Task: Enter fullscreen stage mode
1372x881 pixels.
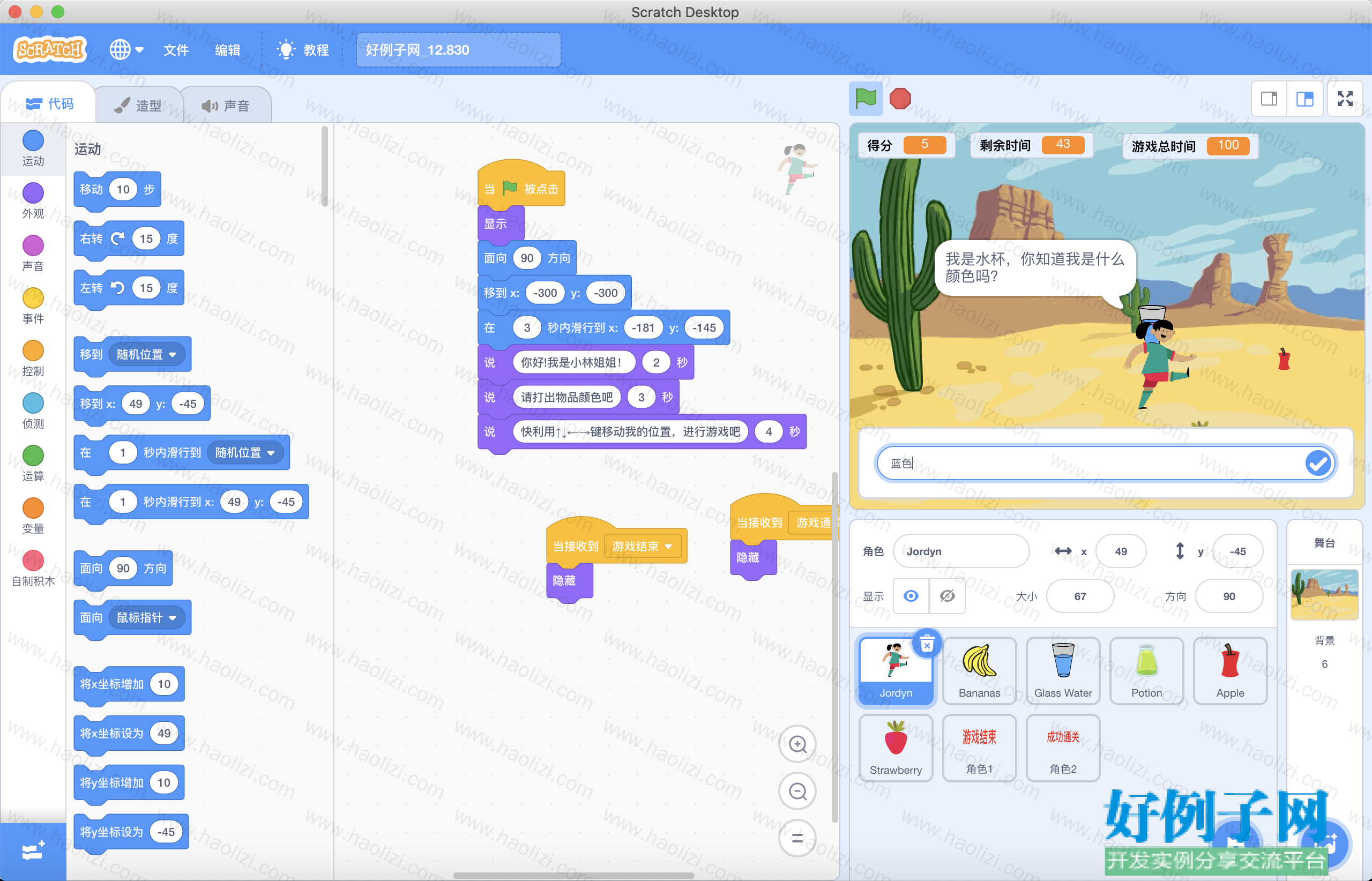Action: [1345, 99]
